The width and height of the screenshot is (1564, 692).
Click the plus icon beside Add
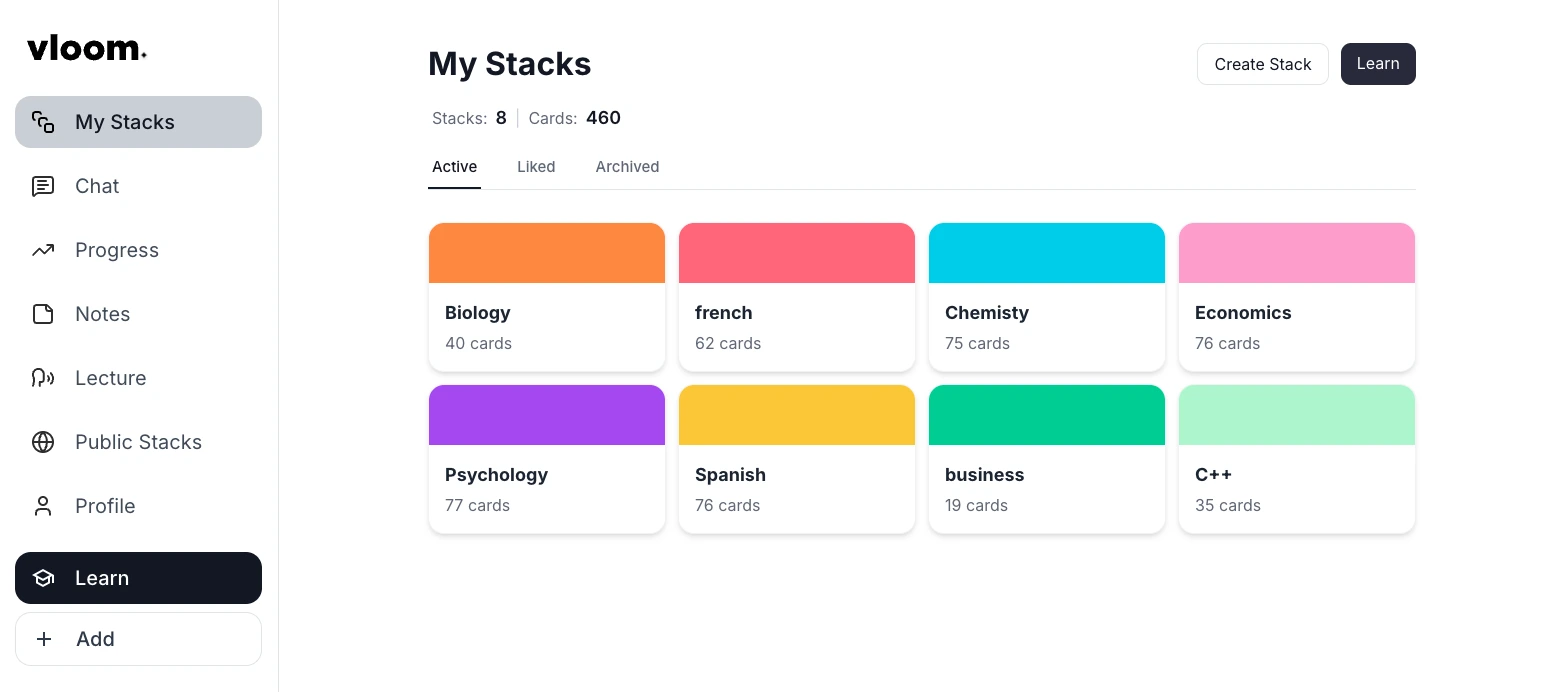44,639
